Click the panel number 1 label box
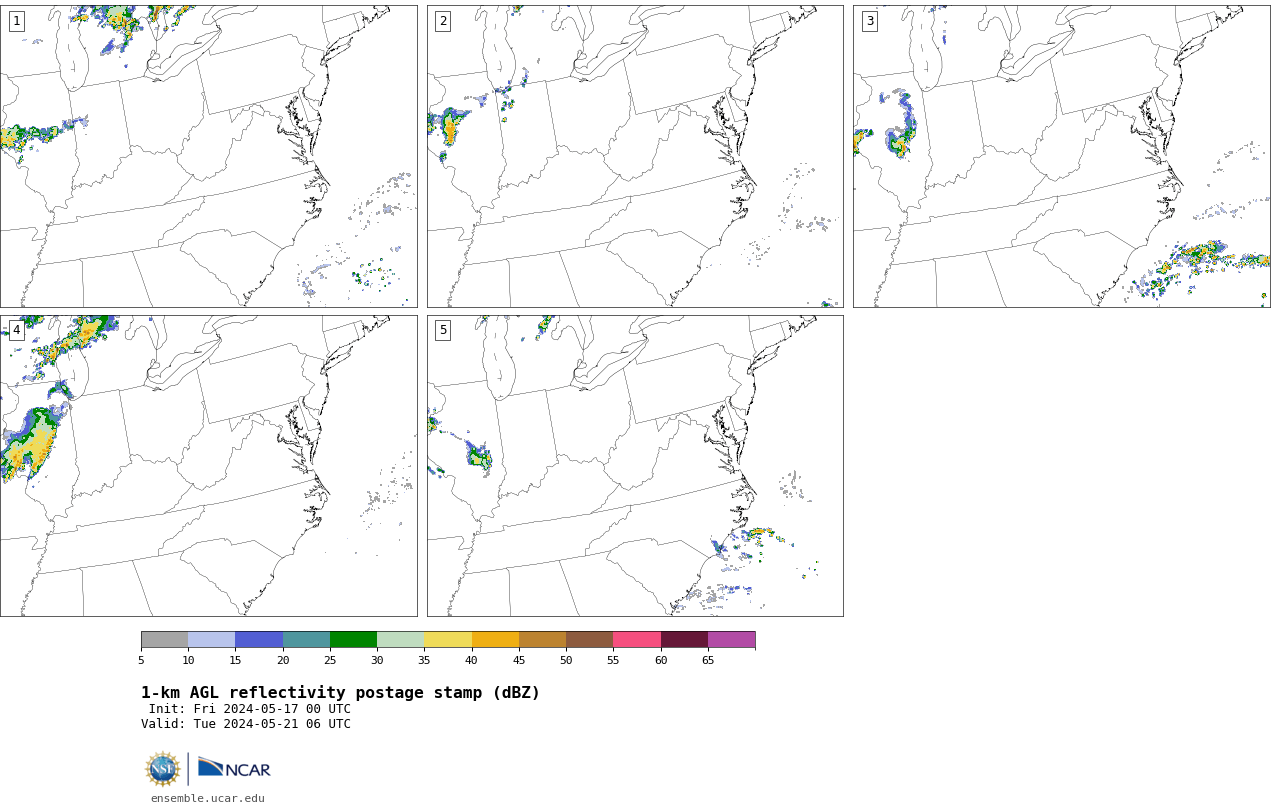This screenshot has width=1280, height=809. click(x=16, y=21)
